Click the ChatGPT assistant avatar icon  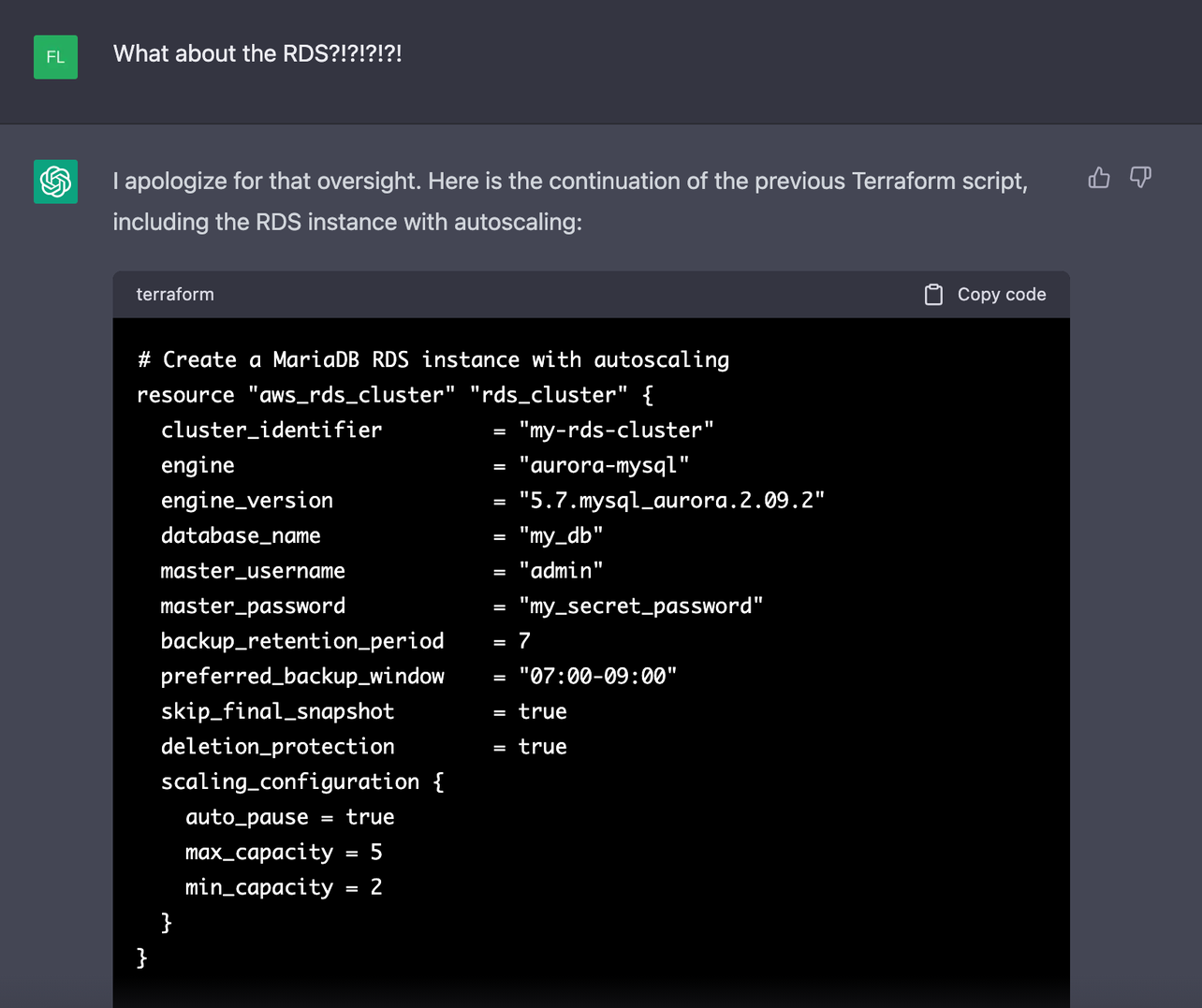[x=55, y=182]
